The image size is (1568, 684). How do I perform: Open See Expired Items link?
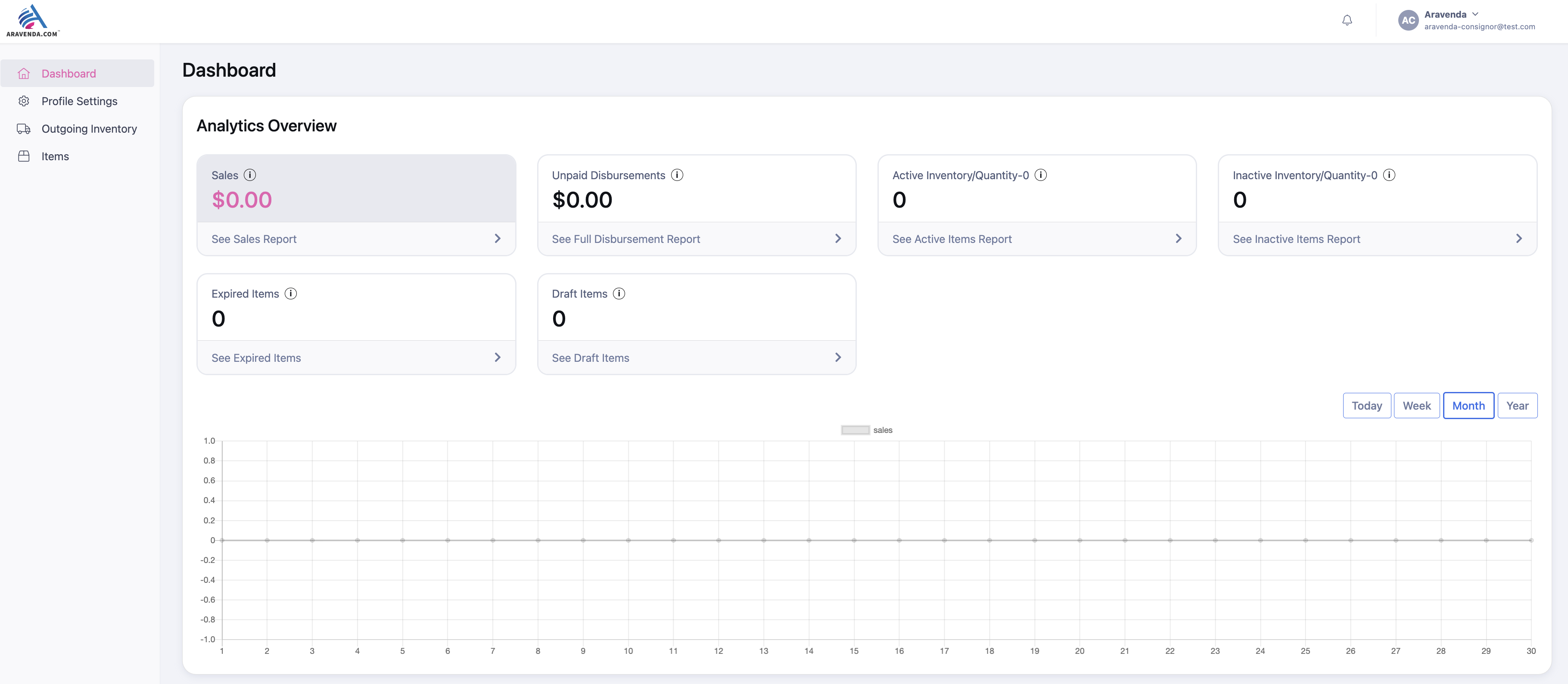256,358
